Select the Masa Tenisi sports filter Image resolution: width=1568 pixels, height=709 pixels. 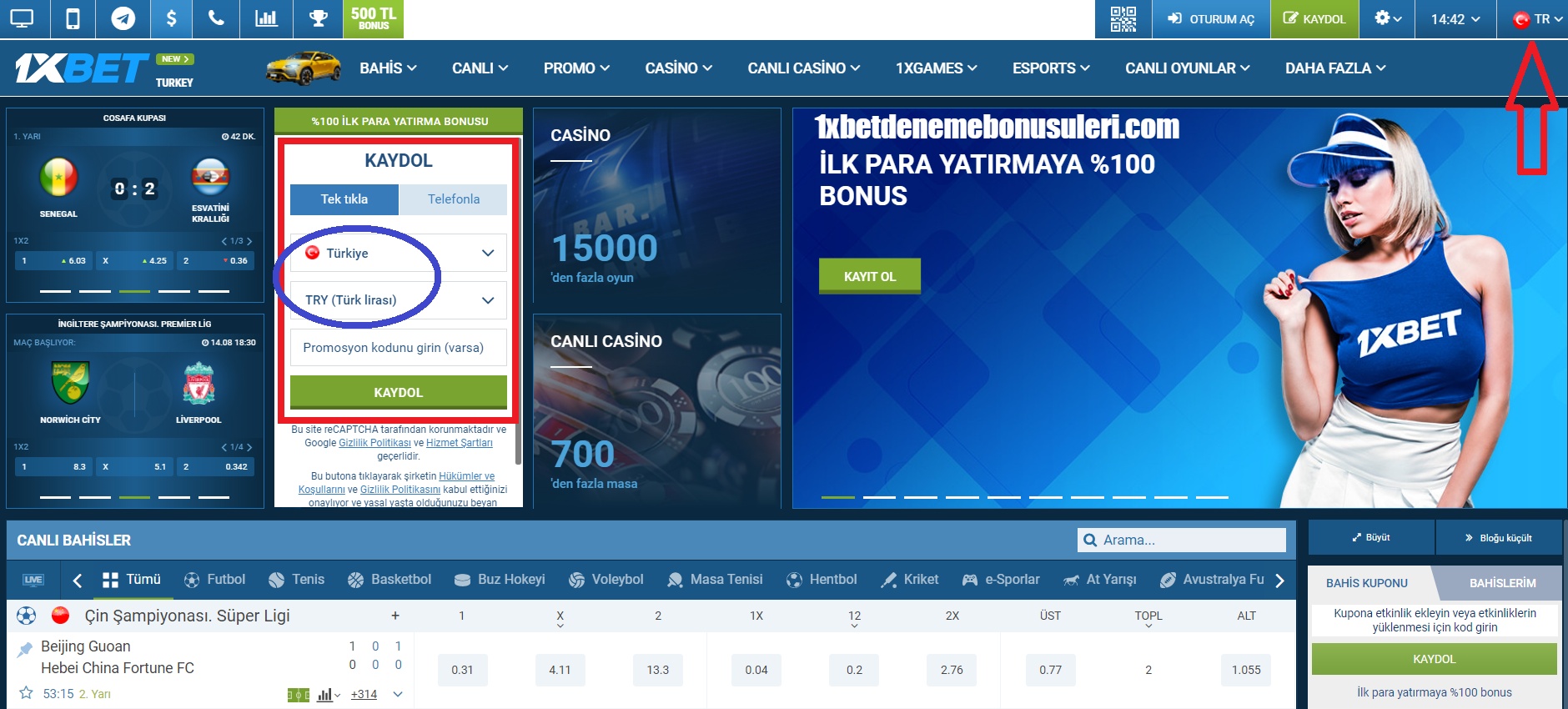point(716,580)
